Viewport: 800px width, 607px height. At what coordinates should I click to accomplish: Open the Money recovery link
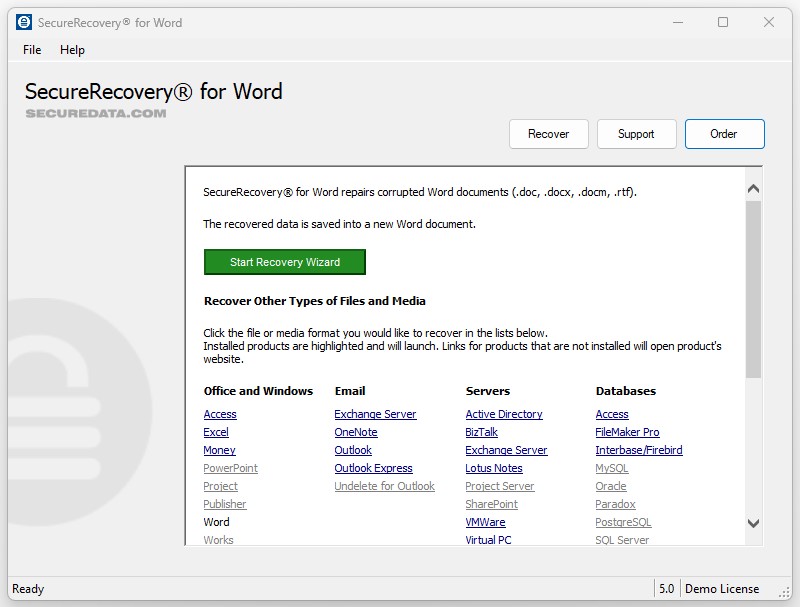tap(218, 450)
